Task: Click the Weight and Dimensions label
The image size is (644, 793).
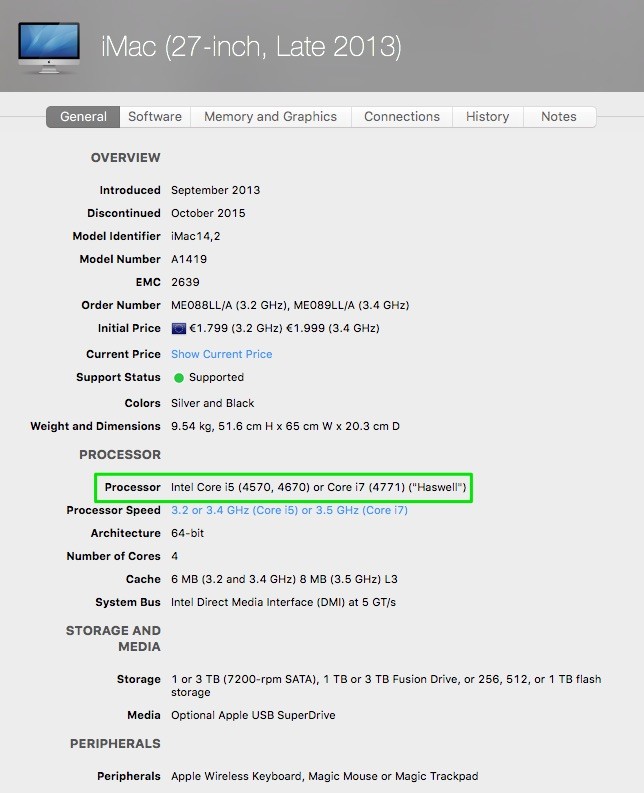Action: [x=96, y=426]
